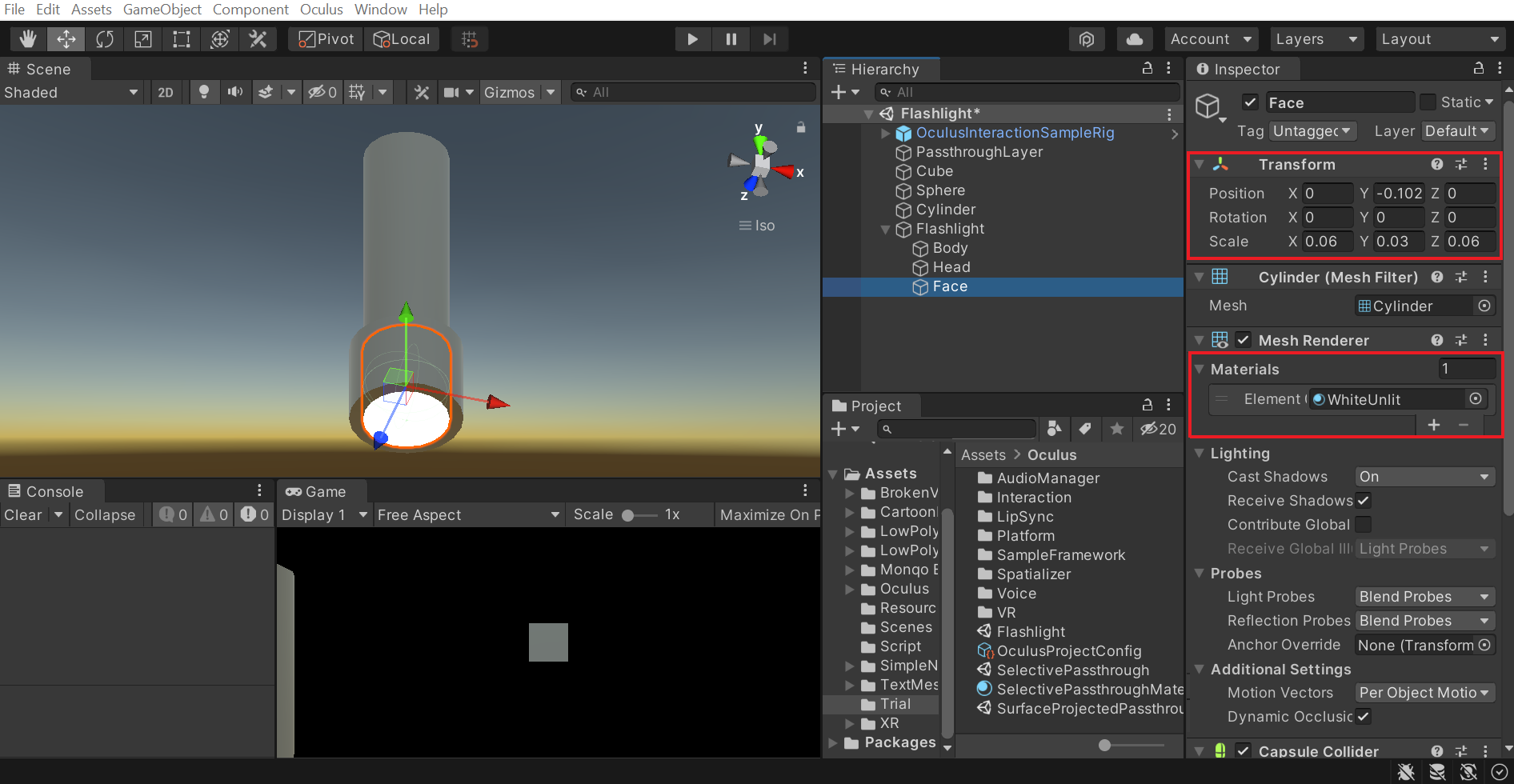Open the Cast Shadows dropdown
1514x784 pixels.
(1424, 477)
